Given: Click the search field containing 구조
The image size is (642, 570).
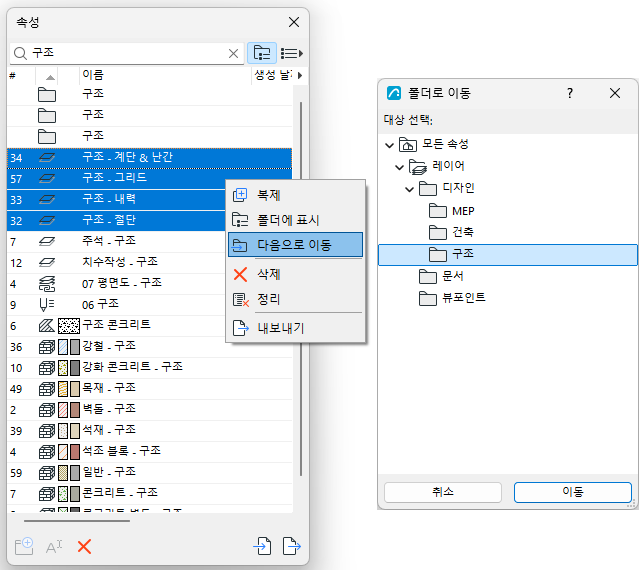Looking at the screenshot, I should click(127, 53).
